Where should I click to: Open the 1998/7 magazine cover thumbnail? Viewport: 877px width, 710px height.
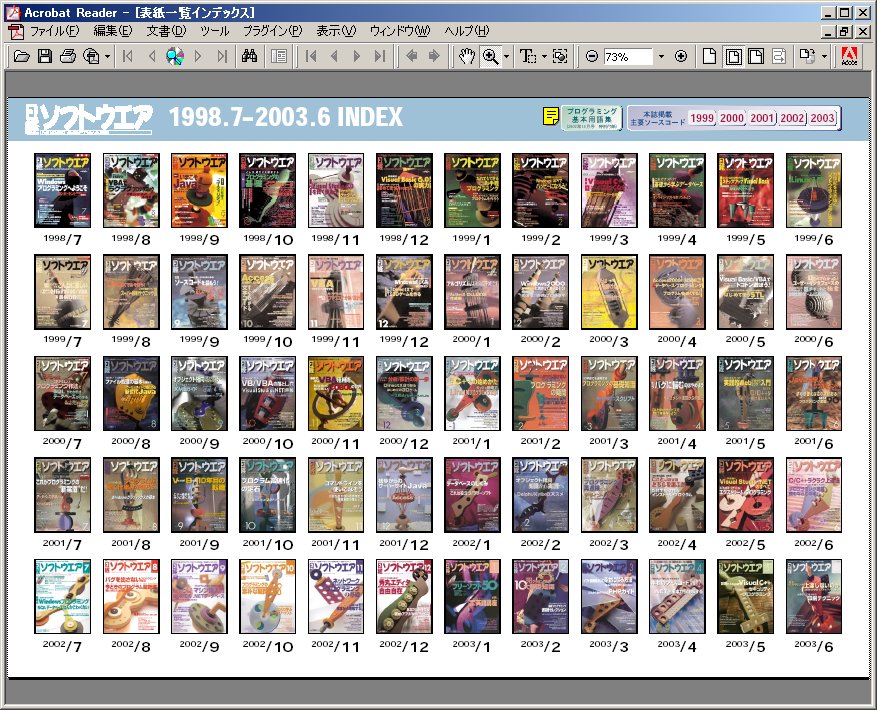pos(63,190)
